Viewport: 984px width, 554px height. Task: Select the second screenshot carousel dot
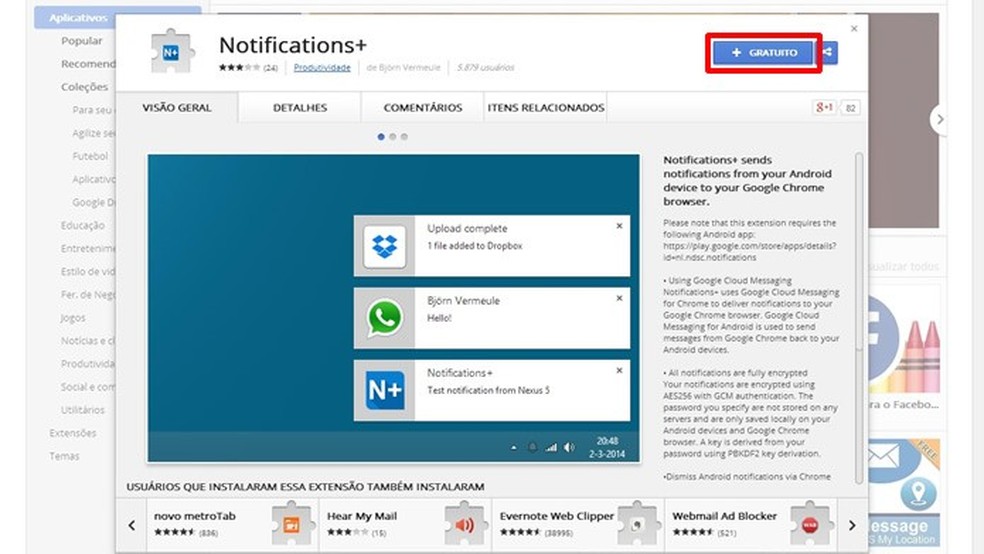(393, 137)
